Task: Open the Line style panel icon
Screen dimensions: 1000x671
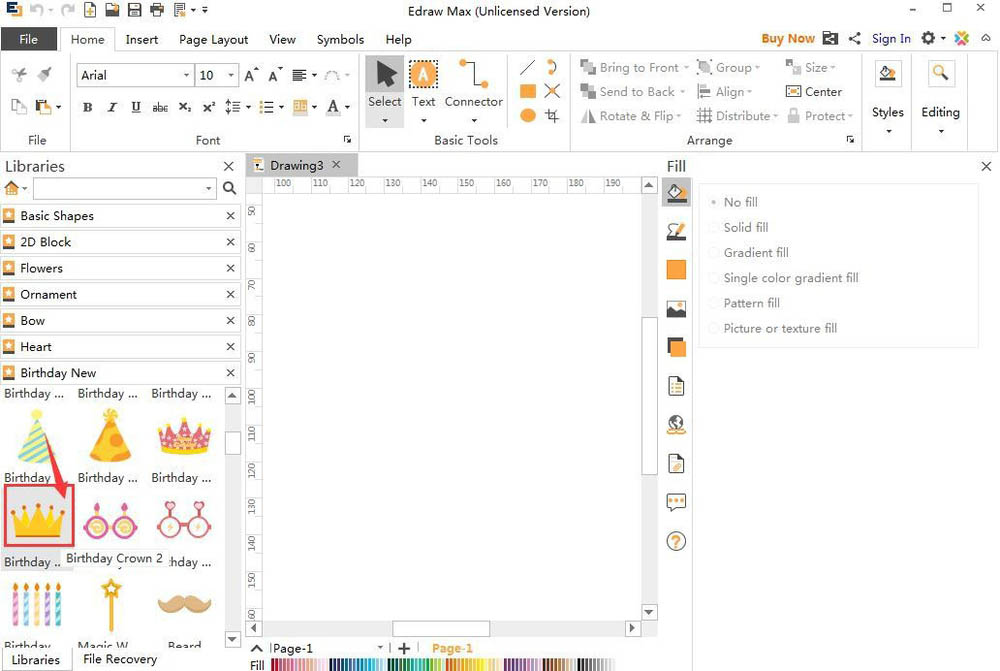Action: pyautogui.click(x=676, y=231)
